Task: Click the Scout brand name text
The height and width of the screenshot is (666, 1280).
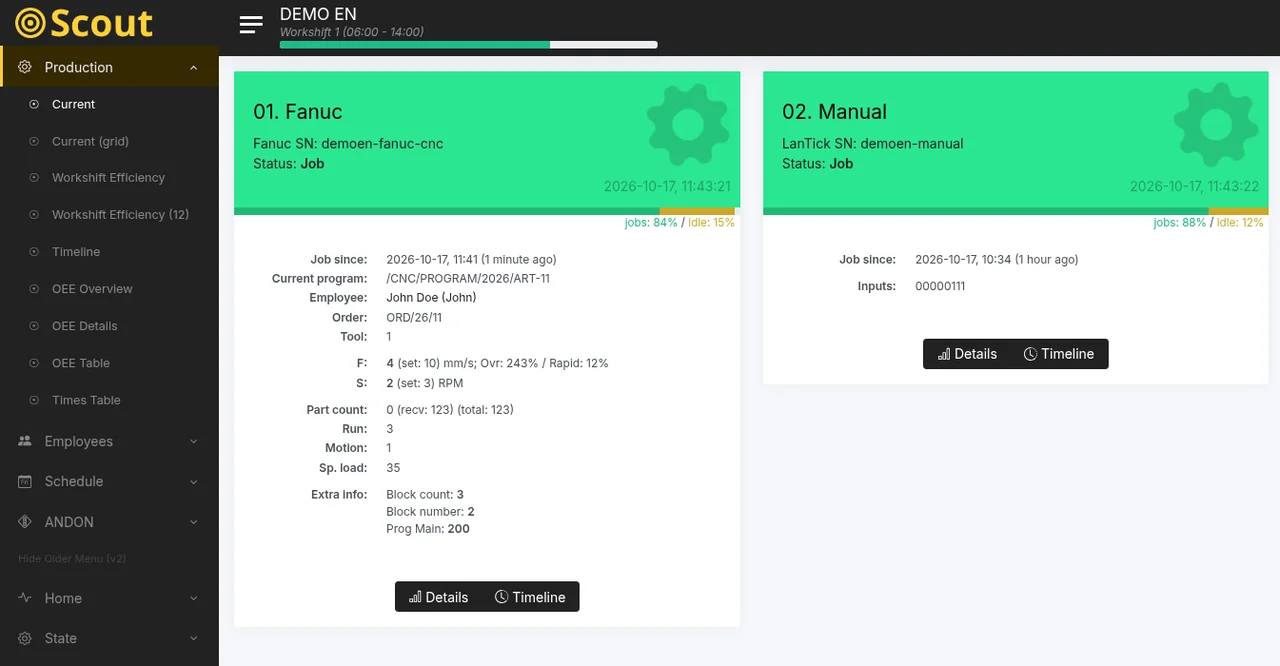Action: tap(101, 22)
